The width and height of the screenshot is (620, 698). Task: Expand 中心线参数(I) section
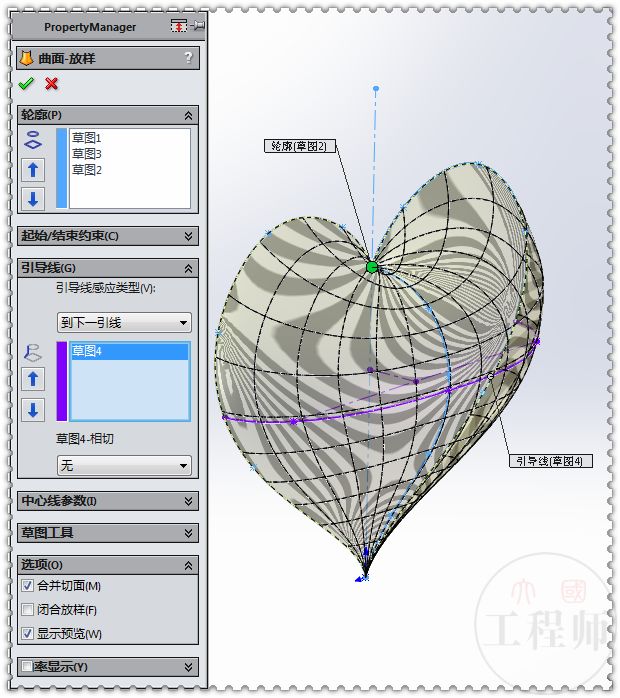(x=188, y=501)
